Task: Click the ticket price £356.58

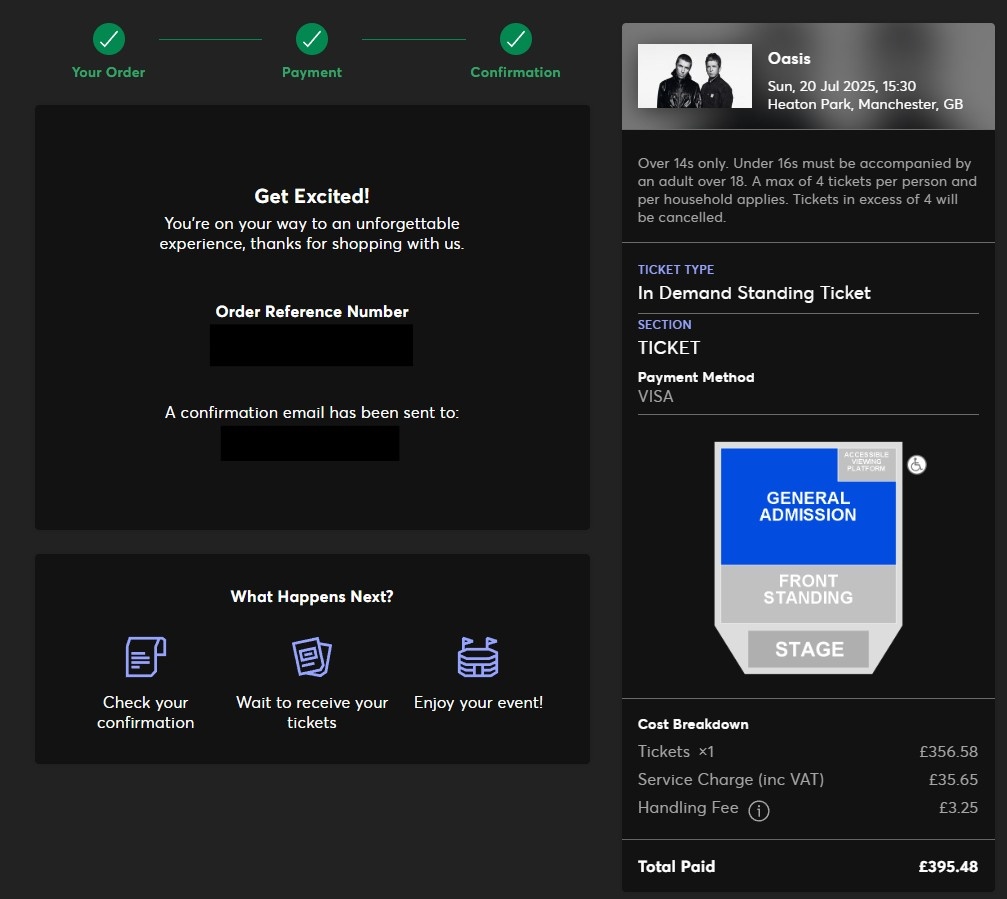Action: click(949, 751)
